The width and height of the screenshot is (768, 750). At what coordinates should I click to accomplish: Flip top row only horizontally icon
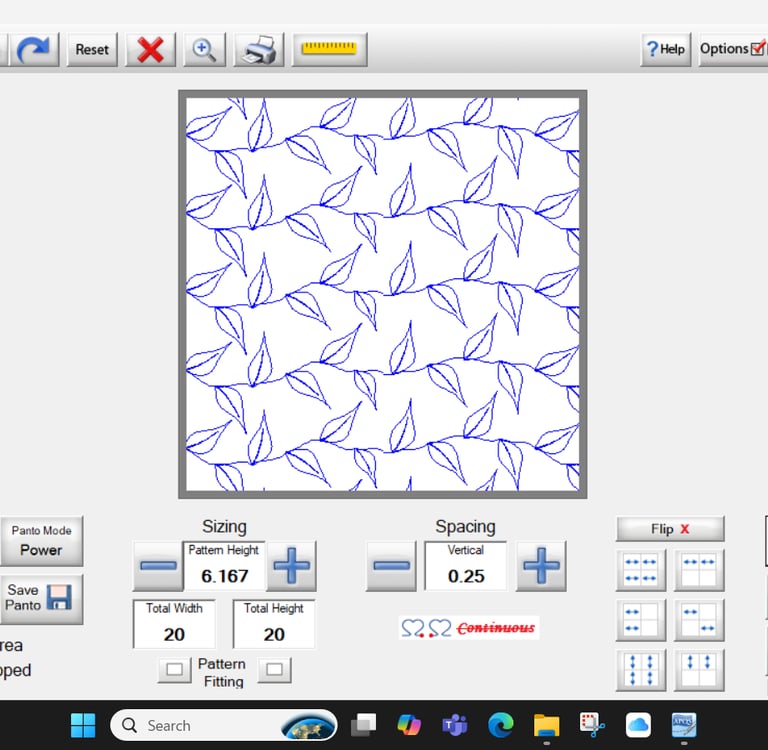699,570
